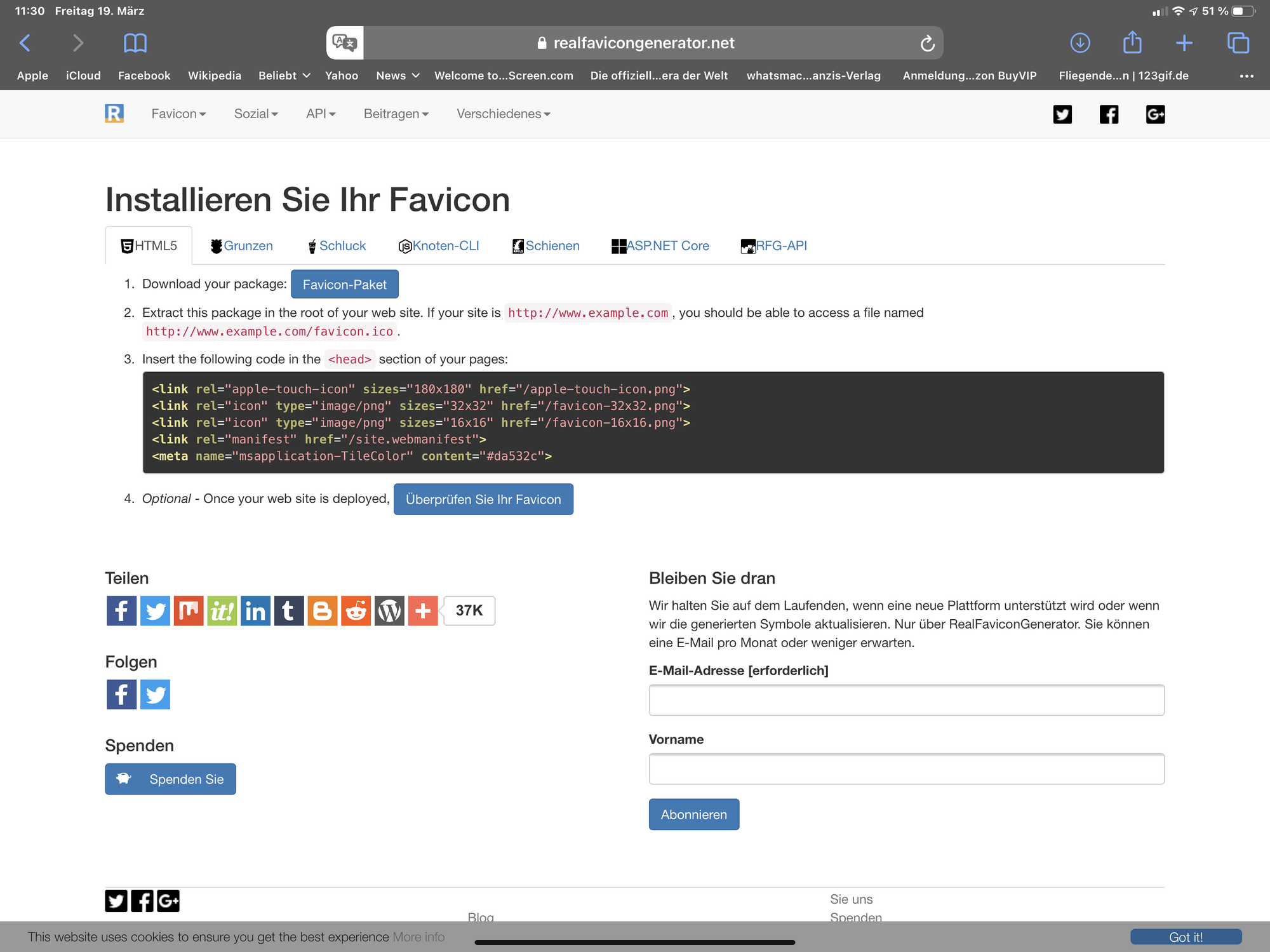Open Safari downloads icon
The image size is (1270, 952).
[1080, 43]
